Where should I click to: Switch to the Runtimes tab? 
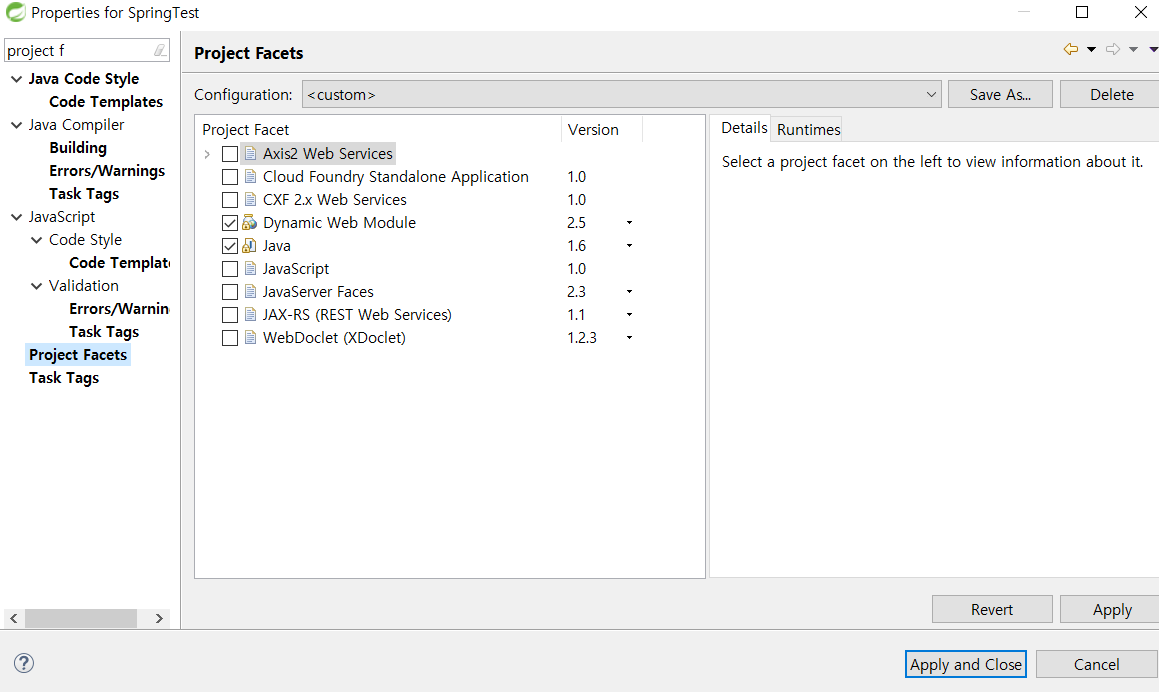coord(808,129)
